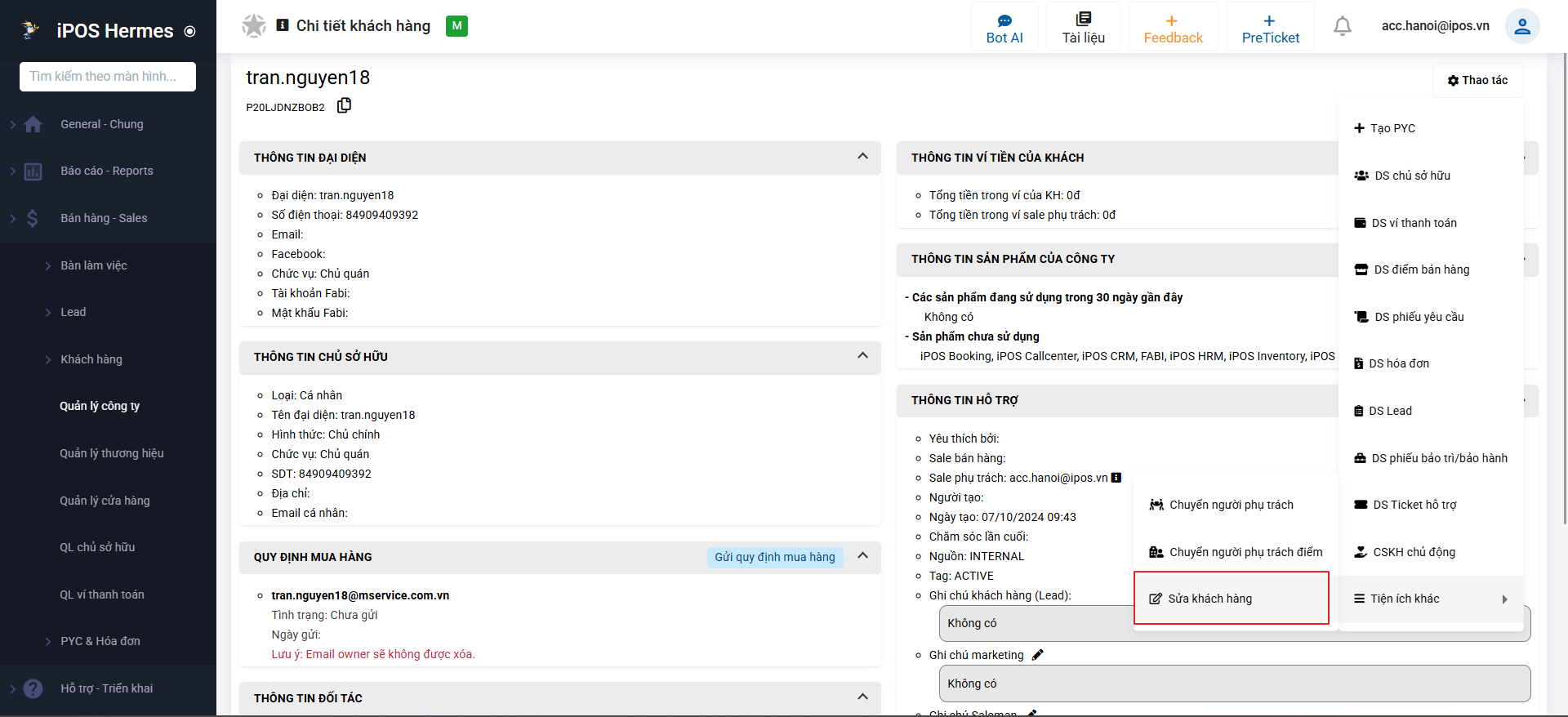1568x717 pixels.
Task: Open QL chủ sở hữu page
Action: [x=97, y=547]
